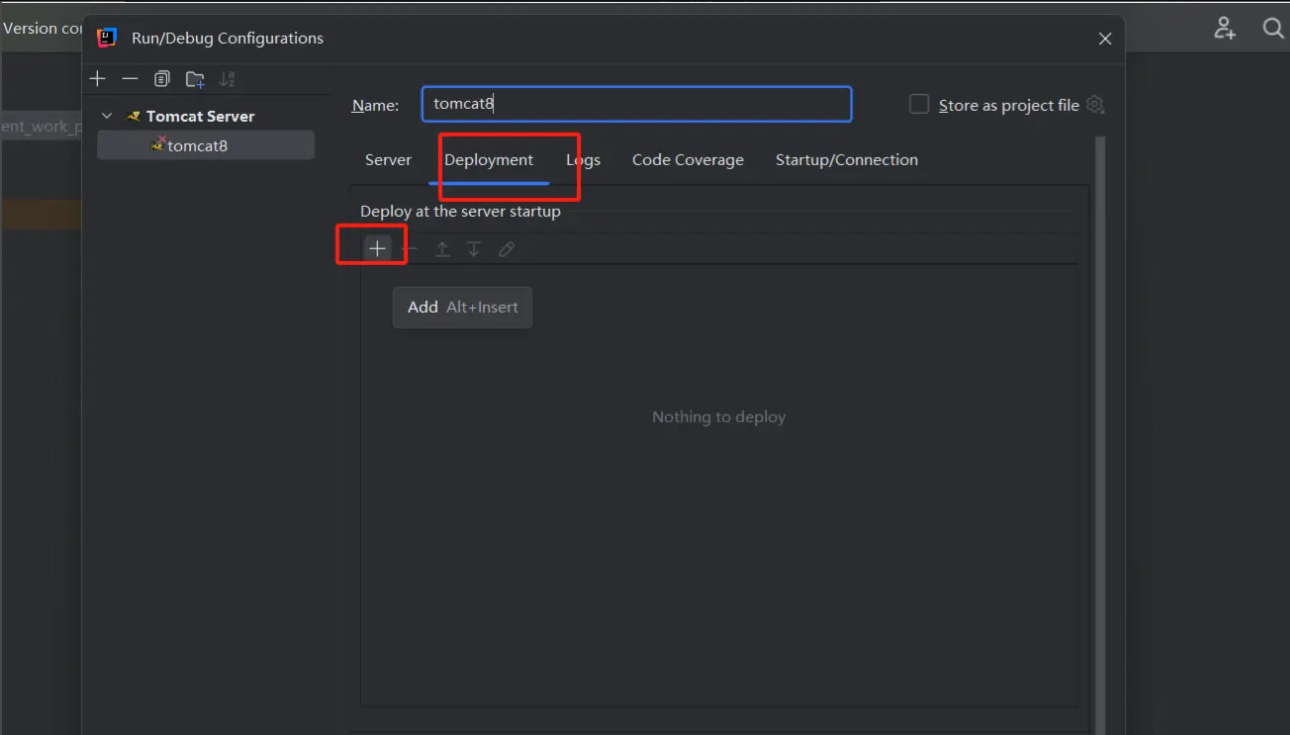Open Store as project file settings gear
The width and height of the screenshot is (1290, 735).
[1095, 104]
